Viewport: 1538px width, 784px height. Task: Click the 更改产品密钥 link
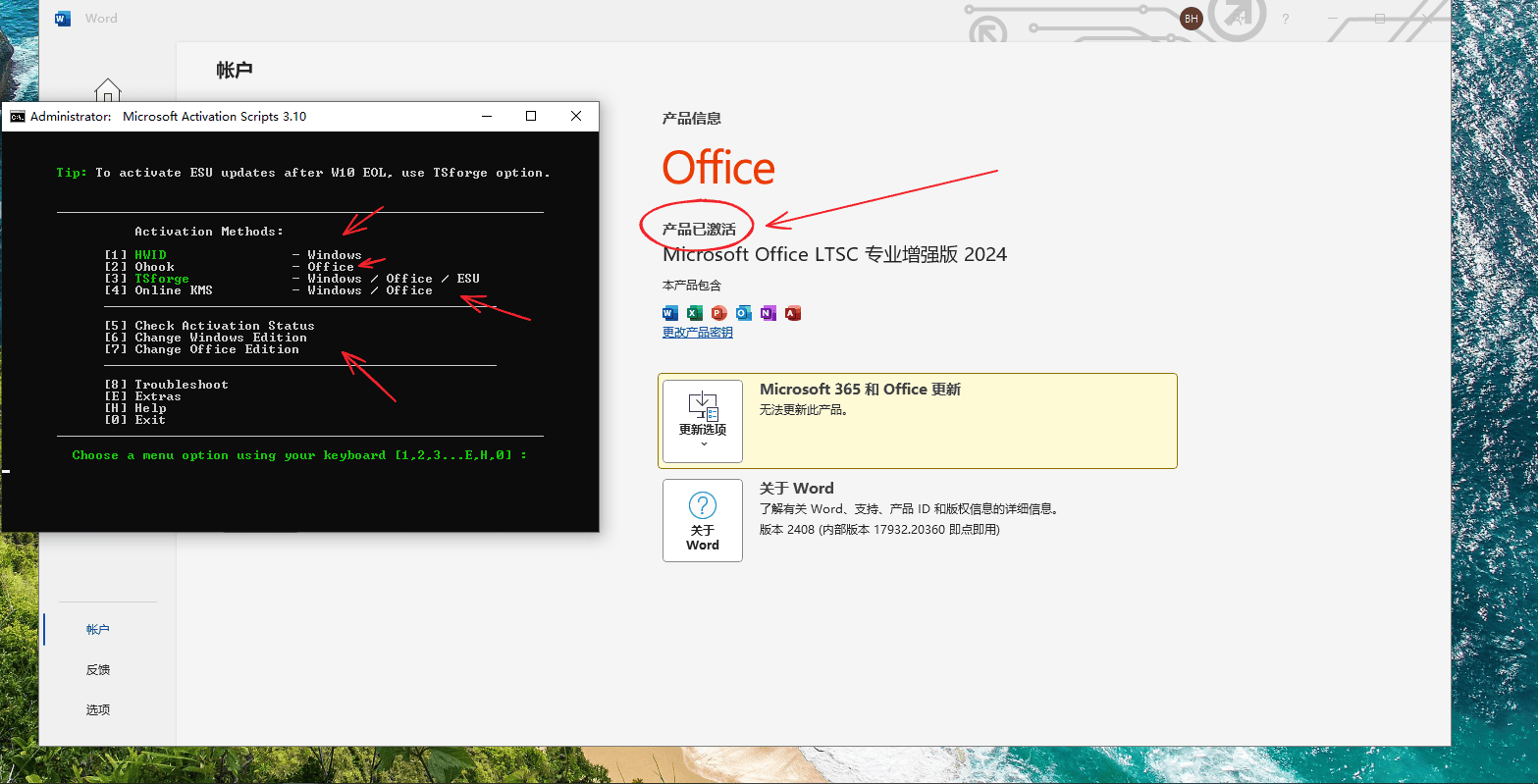tap(698, 333)
